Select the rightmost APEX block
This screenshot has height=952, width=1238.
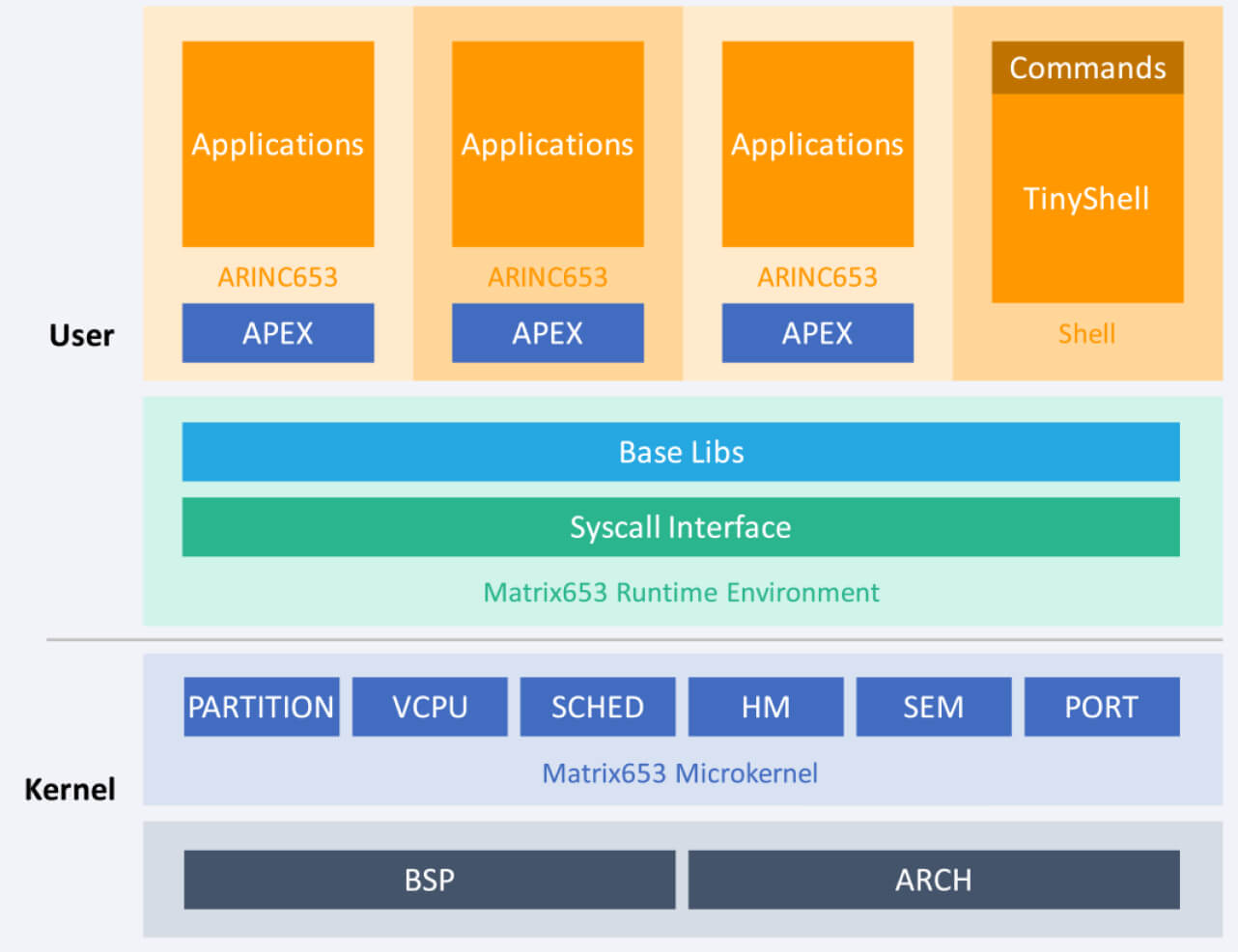tap(818, 333)
